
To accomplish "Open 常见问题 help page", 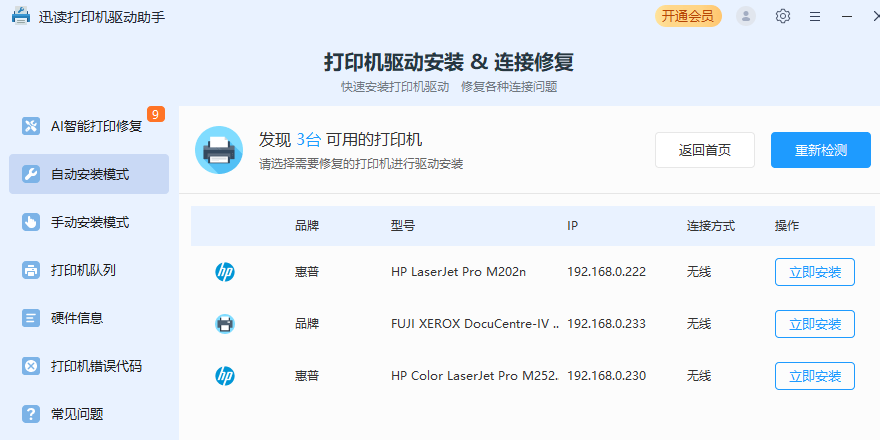I will 89,414.
